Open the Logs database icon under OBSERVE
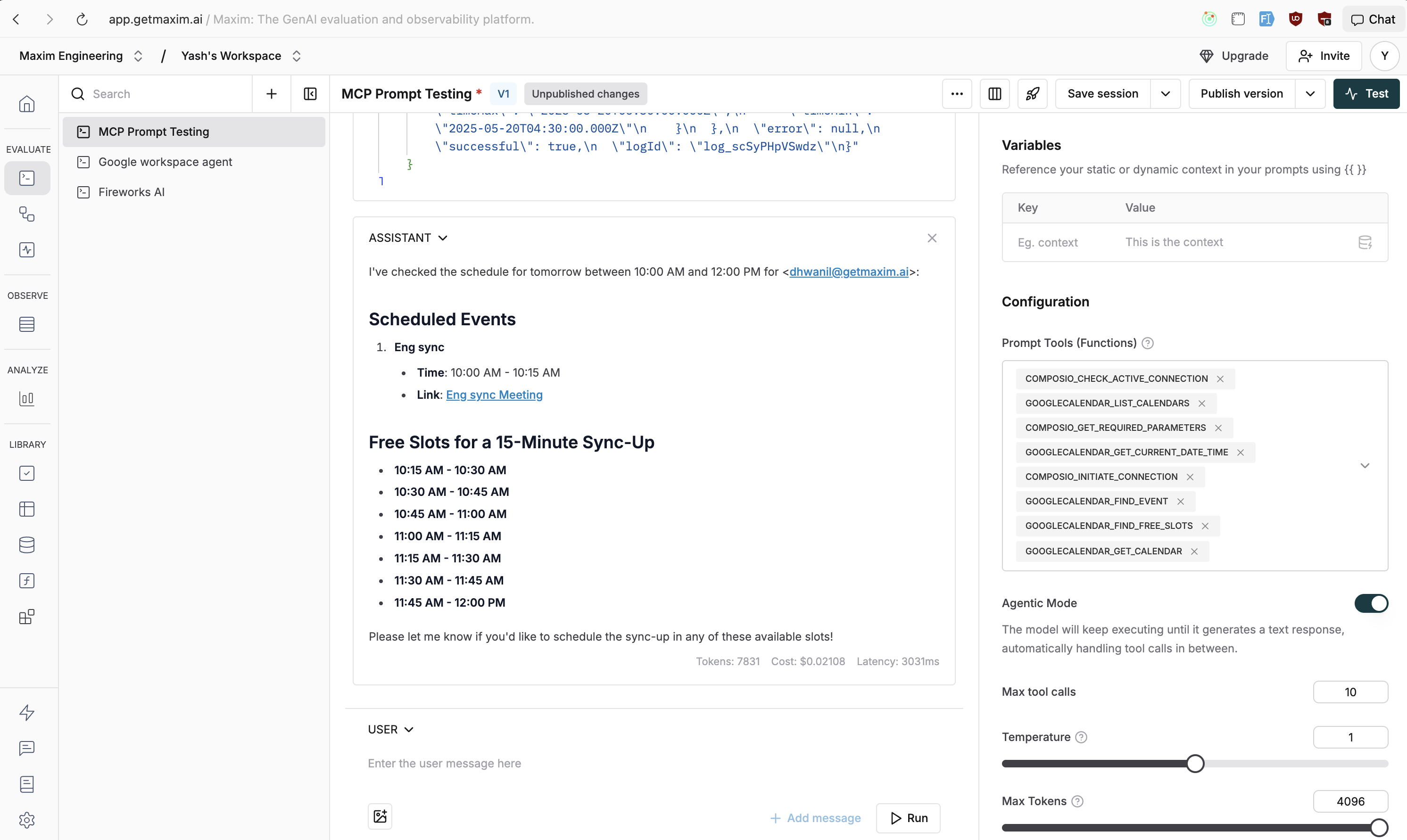The image size is (1407, 840). (26, 324)
